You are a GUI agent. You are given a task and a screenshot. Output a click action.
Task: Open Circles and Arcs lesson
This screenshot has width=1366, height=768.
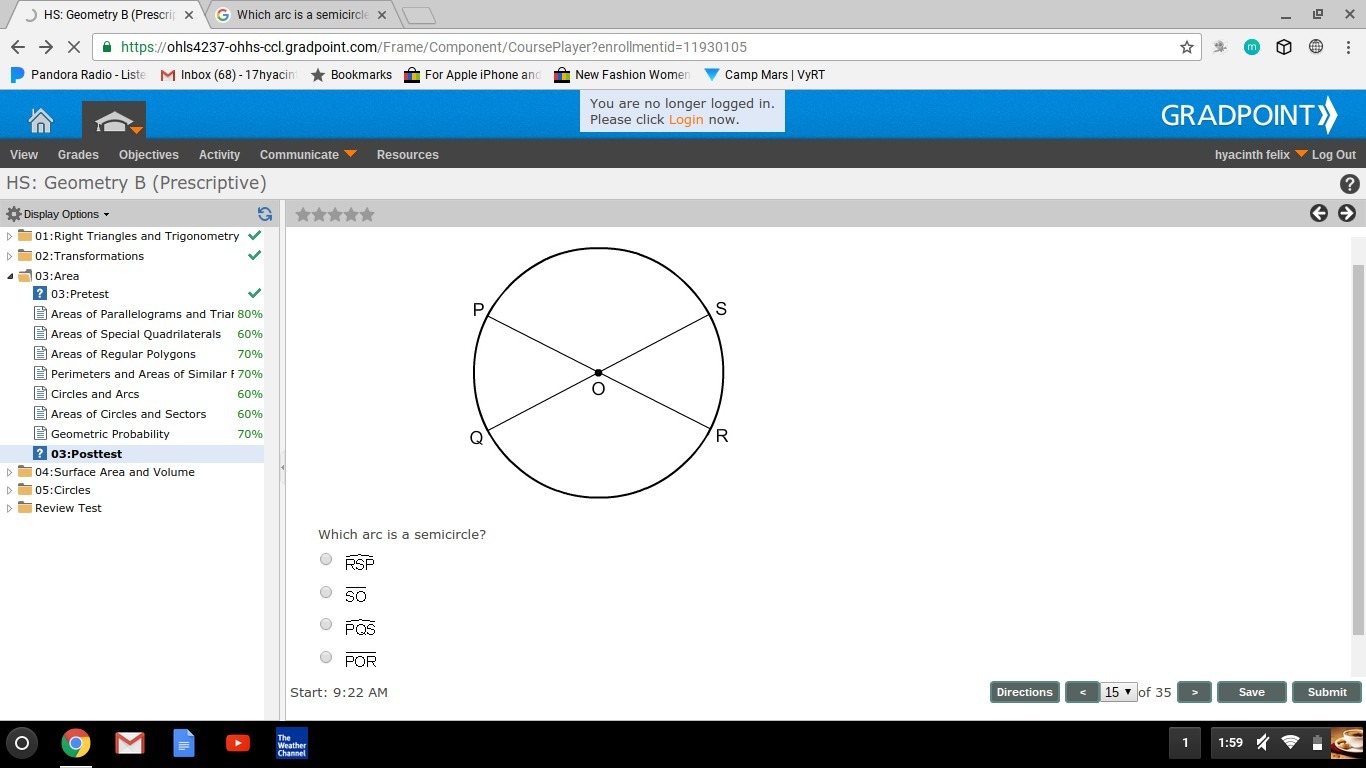coord(95,394)
